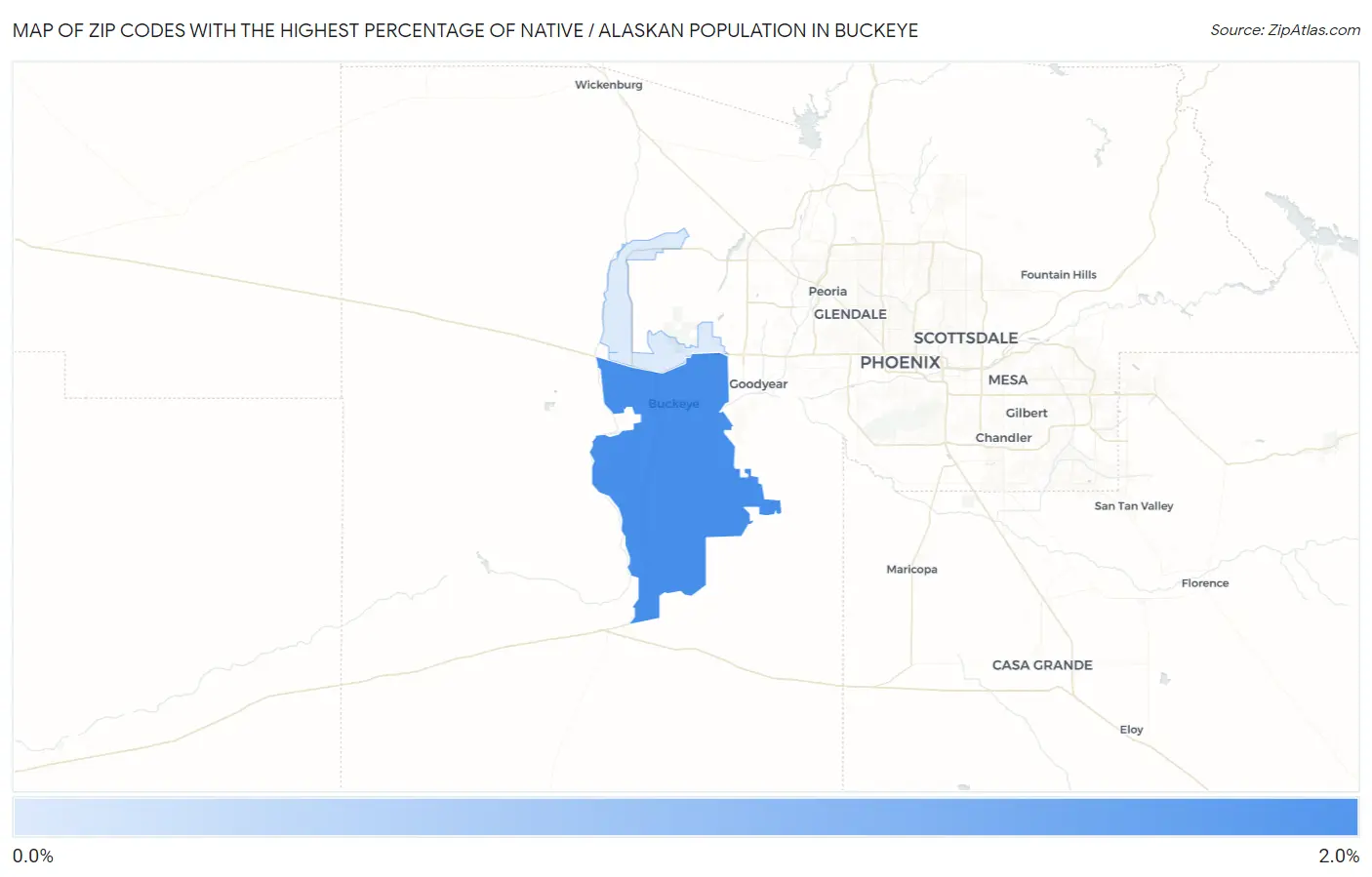Image resolution: width=1372 pixels, height=877 pixels.
Task: Click the Eloy map label
Action: [x=1131, y=730]
